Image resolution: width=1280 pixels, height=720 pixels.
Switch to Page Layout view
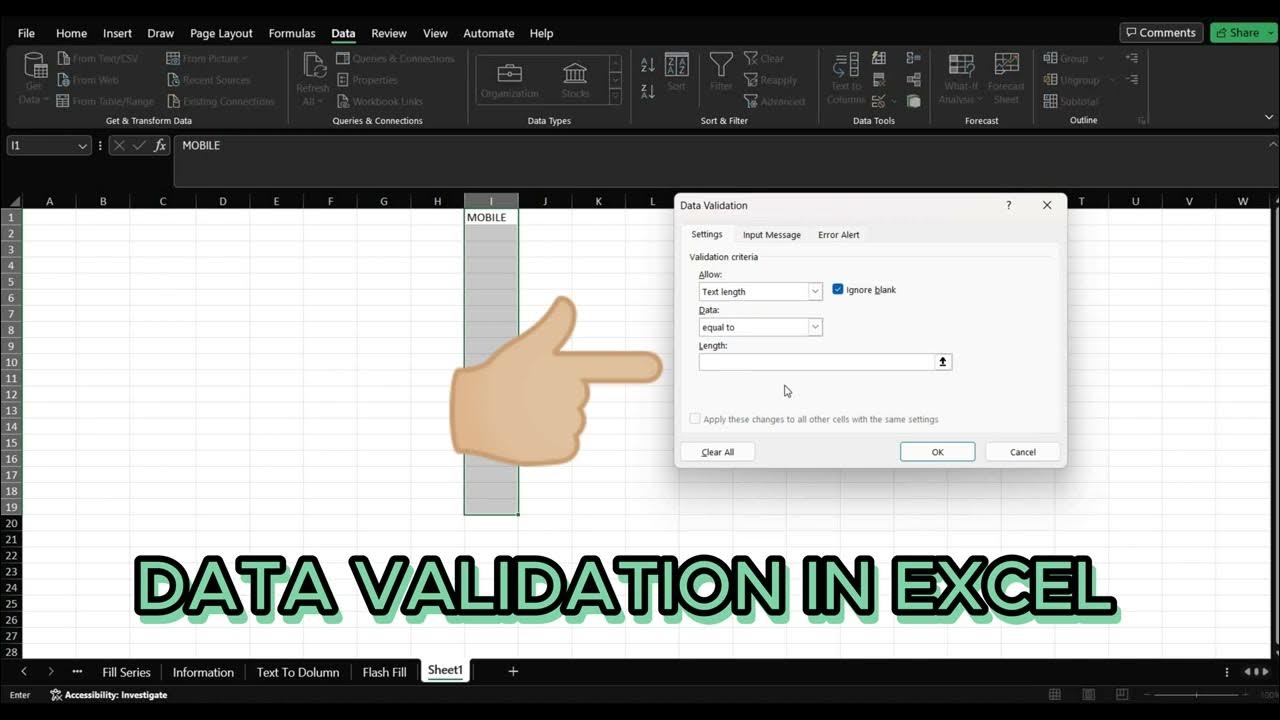(x=1088, y=695)
